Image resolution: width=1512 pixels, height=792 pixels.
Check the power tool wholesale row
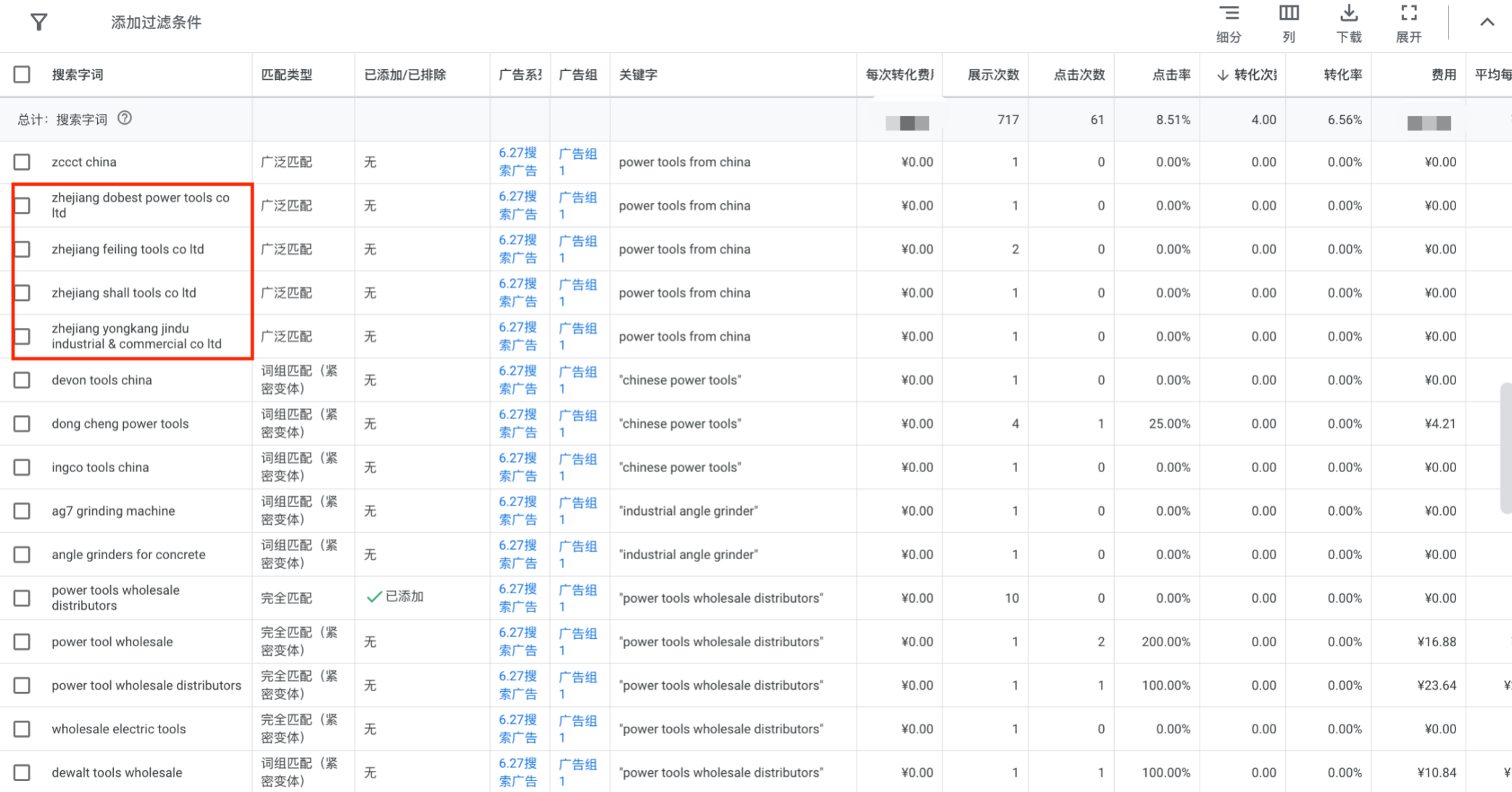[22, 642]
